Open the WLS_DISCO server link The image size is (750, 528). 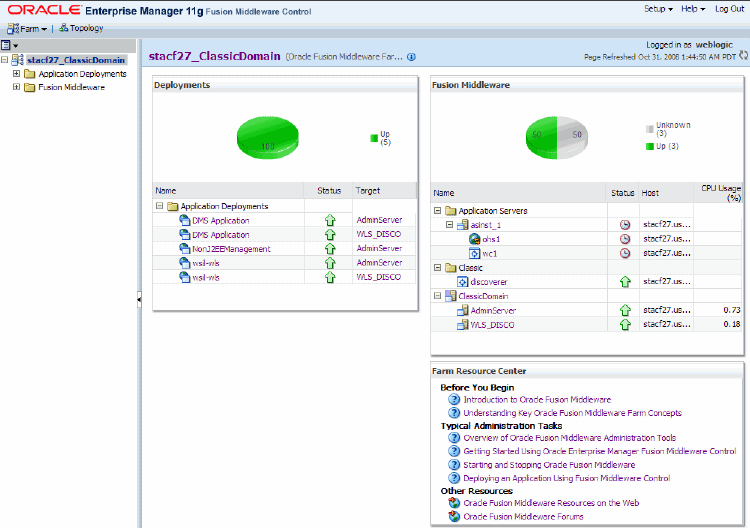click(x=492, y=325)
